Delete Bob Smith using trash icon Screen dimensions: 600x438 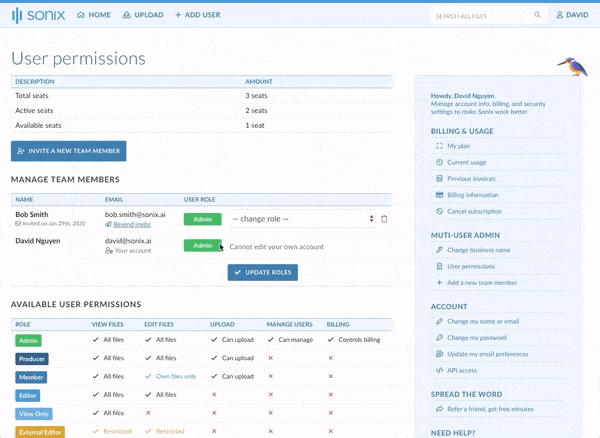coord(384,218)
